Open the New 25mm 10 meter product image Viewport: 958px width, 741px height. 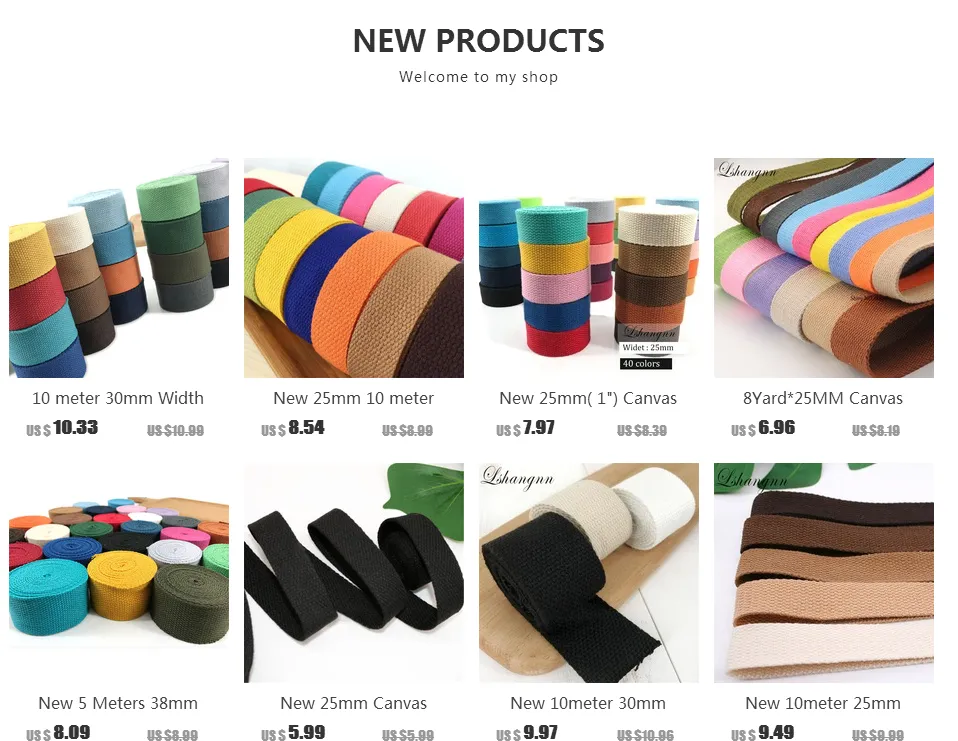click(354, 268)
